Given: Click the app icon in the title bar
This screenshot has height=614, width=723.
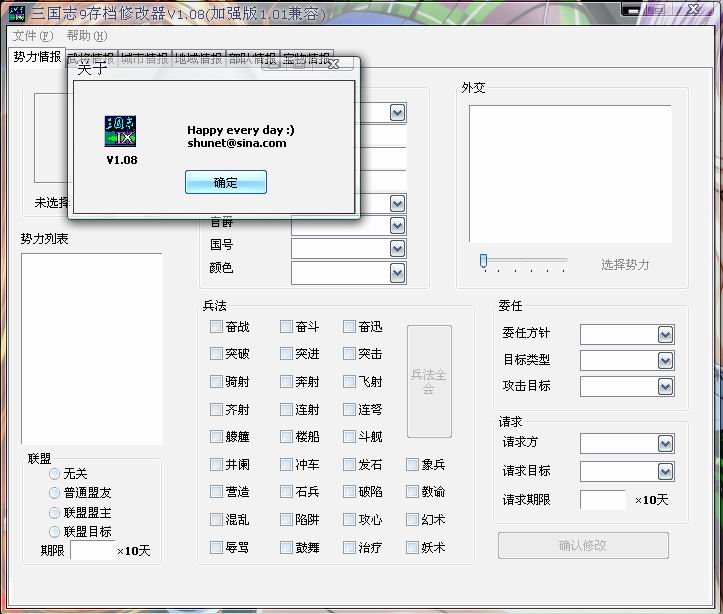Looking at the screenshot, I should pyautogui.click(x=15, y=11).
